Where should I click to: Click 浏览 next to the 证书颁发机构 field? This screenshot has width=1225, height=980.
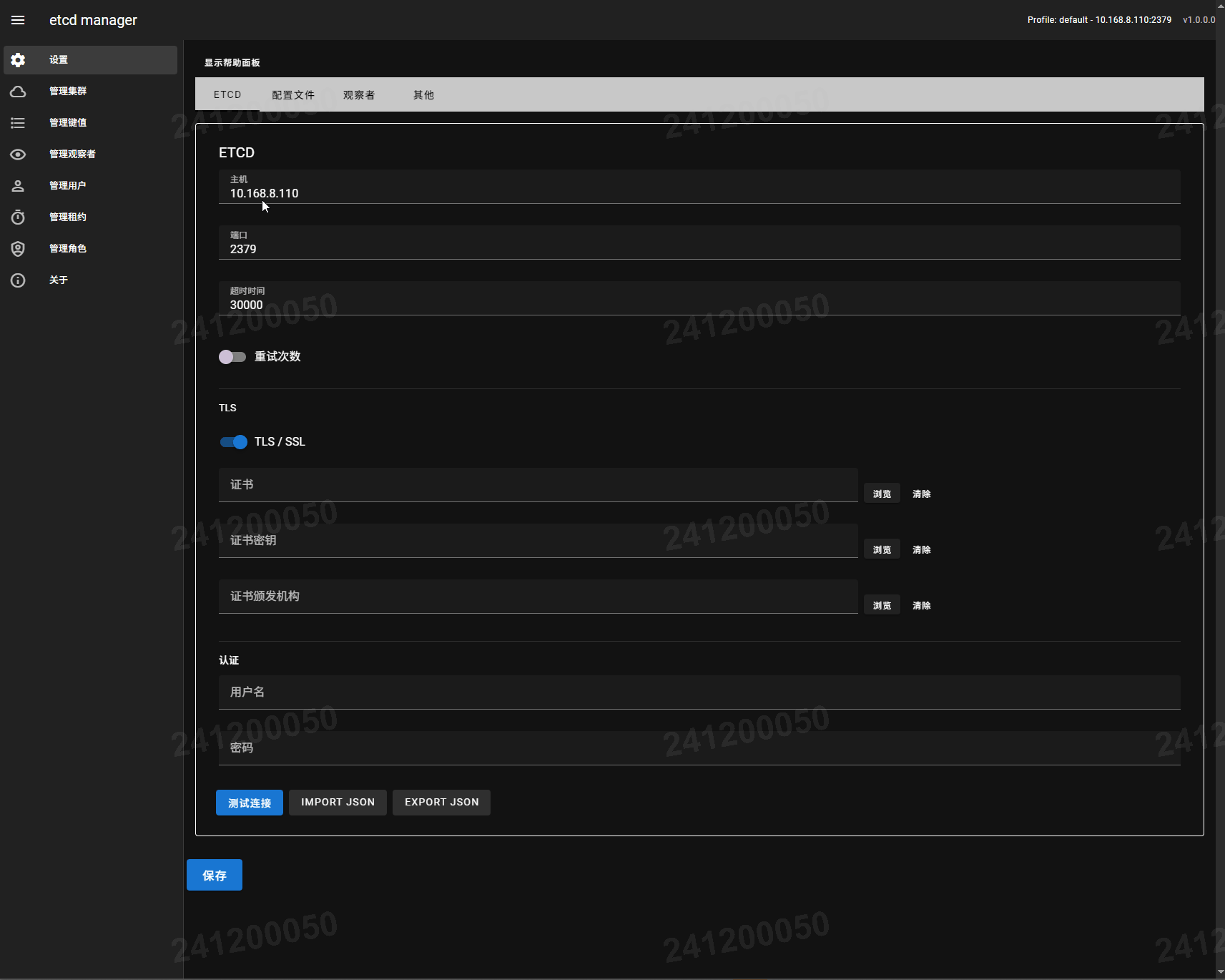(x=882, y=605)
